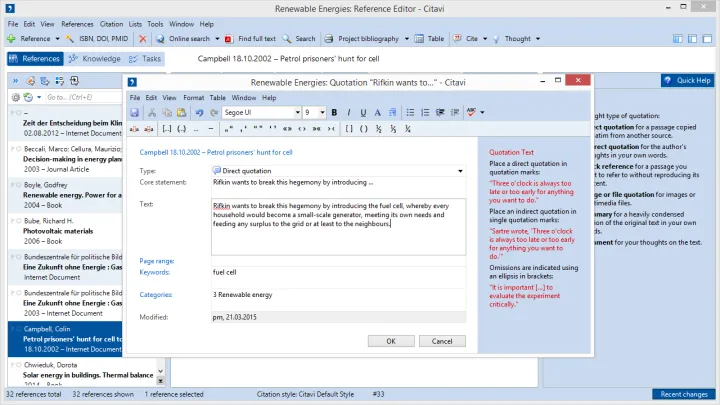Toggle Bold formatting

[x=334, y=112]
